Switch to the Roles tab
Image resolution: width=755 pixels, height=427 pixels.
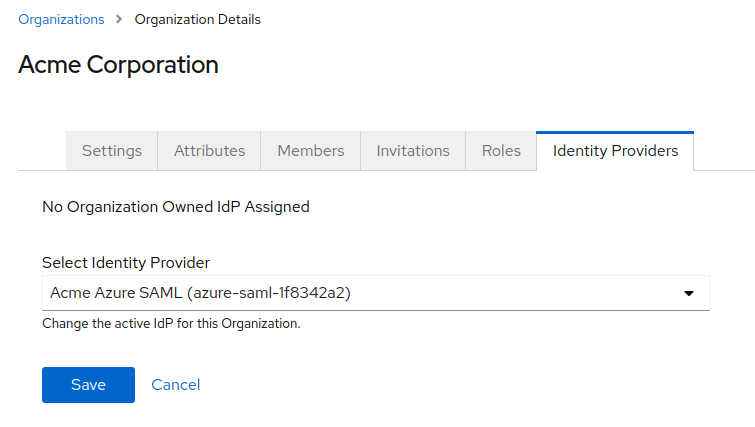tap(501, 151)
